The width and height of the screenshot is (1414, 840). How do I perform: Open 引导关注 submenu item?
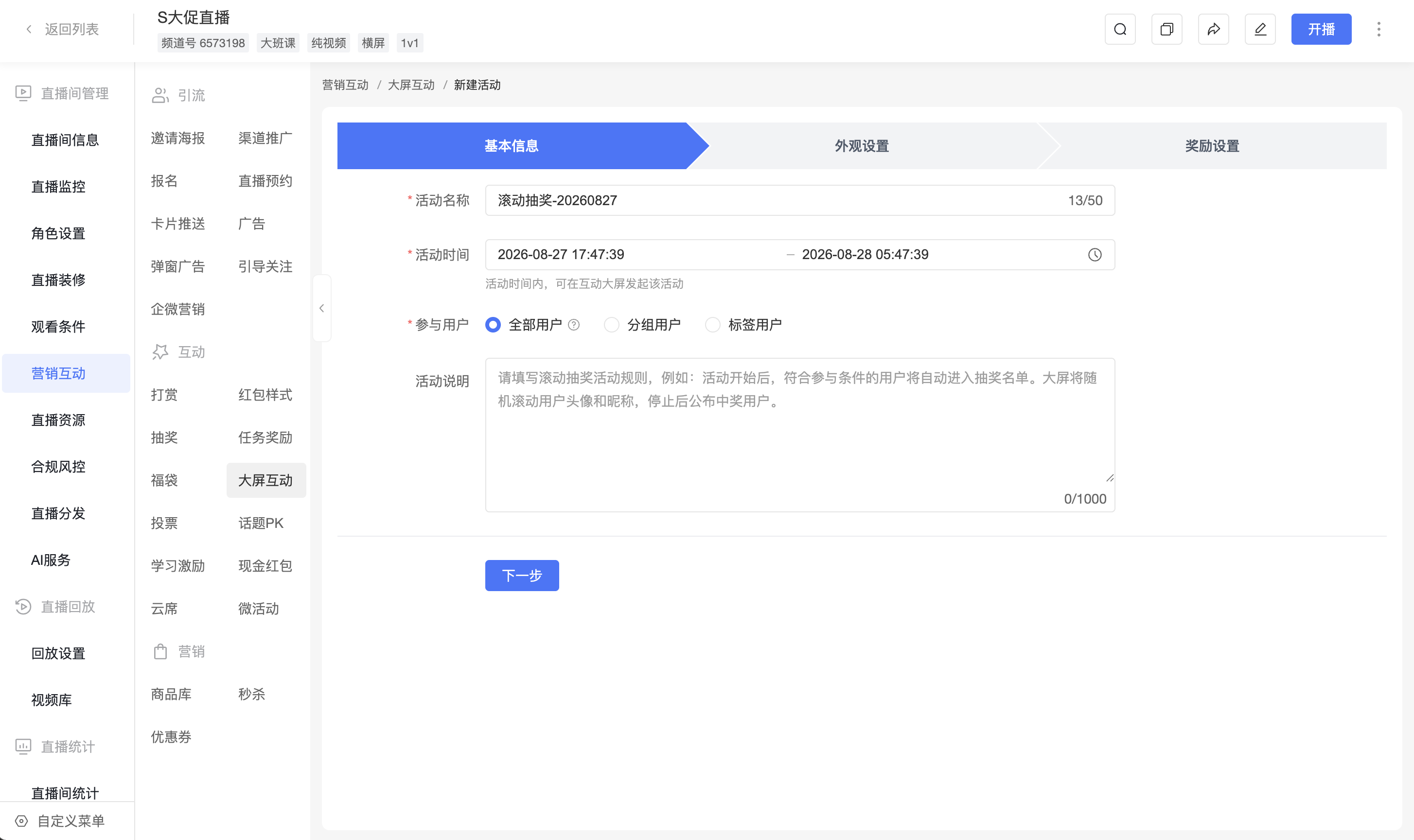click(265, 266)
